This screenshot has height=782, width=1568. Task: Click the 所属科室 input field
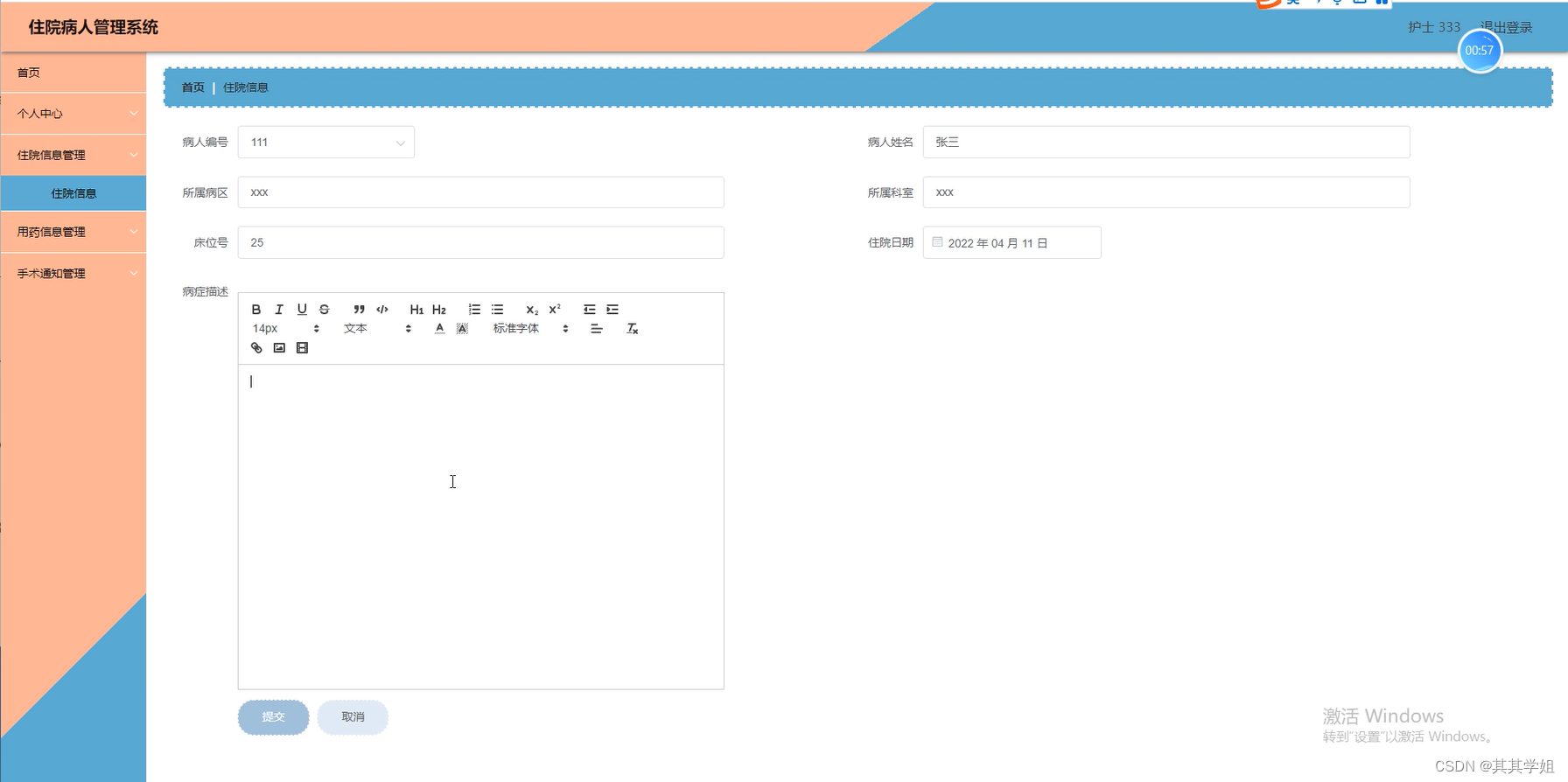click(1166, 192)
